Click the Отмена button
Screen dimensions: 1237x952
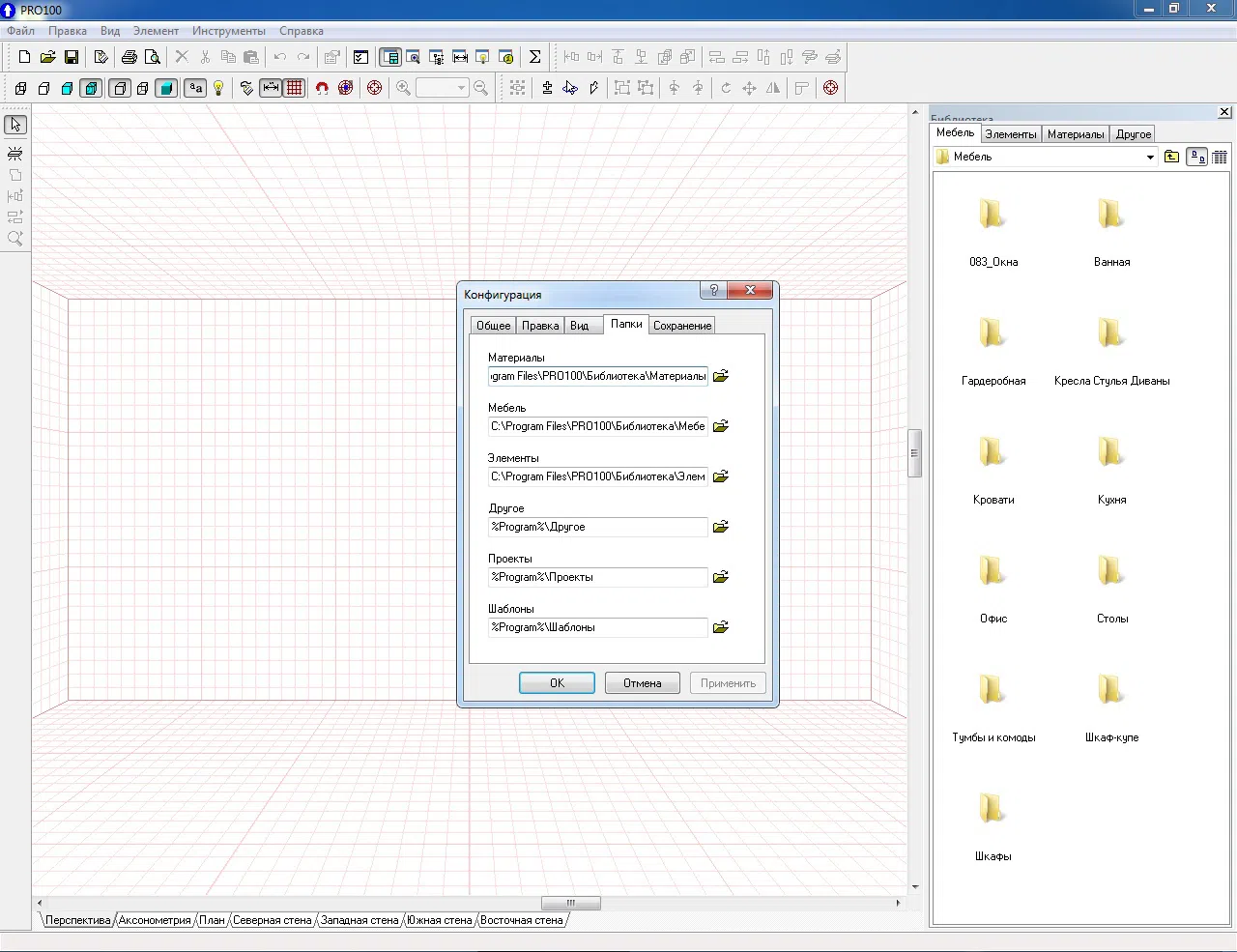643,683
